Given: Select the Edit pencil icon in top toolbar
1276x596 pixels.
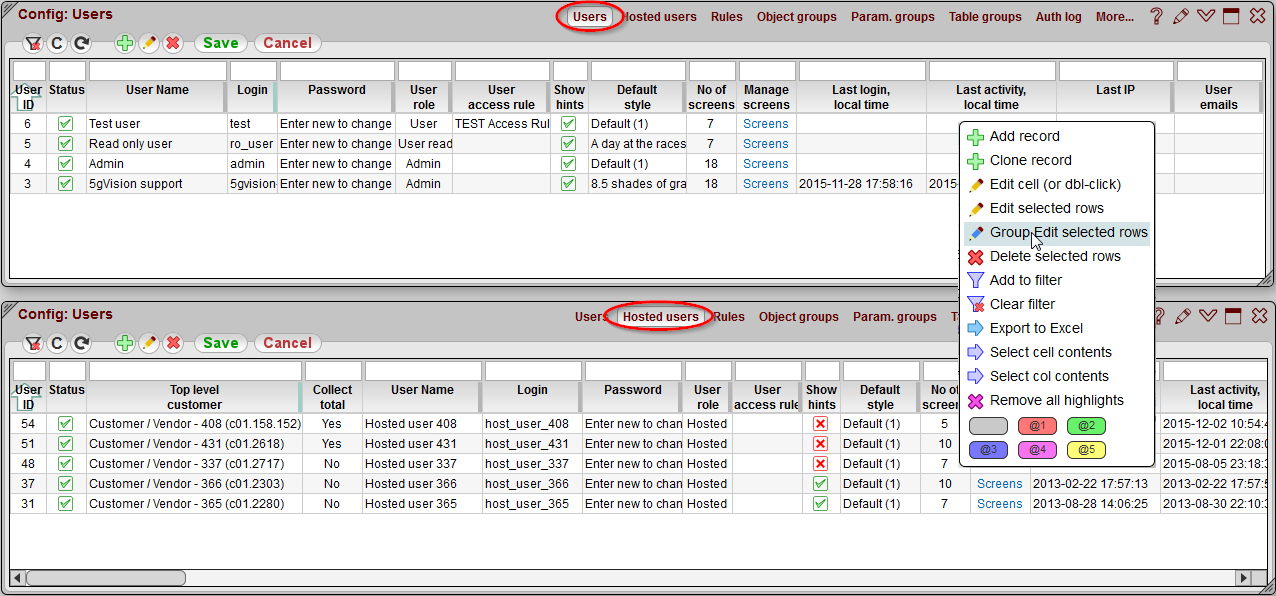Looking at the screenshot, I should pyautogui.click(x=148, y=43).
